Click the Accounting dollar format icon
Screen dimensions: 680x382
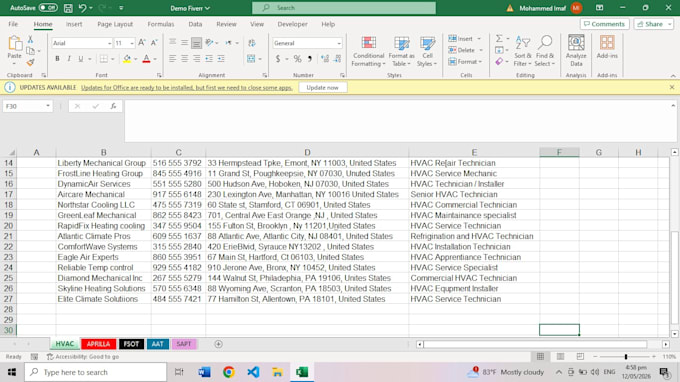278,59
